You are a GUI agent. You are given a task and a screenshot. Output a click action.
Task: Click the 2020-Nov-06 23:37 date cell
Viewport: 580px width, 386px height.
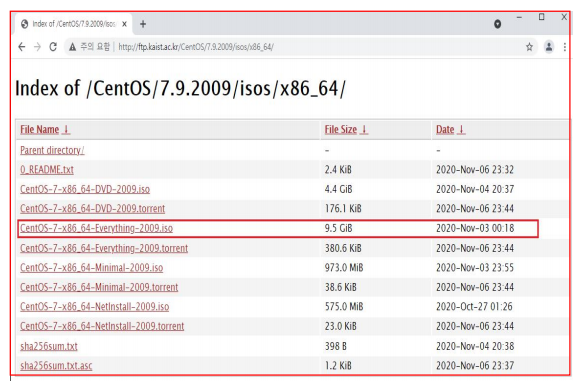(475, 366)
